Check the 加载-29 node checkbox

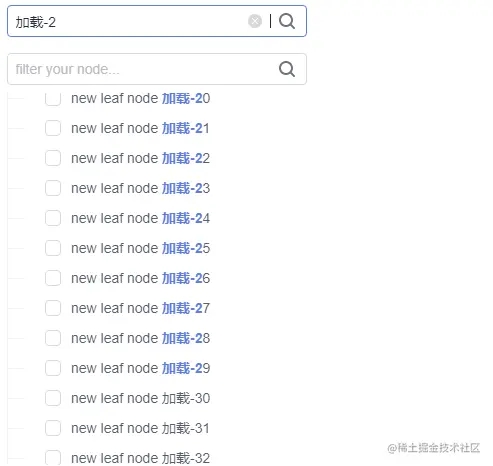[53, 368]
